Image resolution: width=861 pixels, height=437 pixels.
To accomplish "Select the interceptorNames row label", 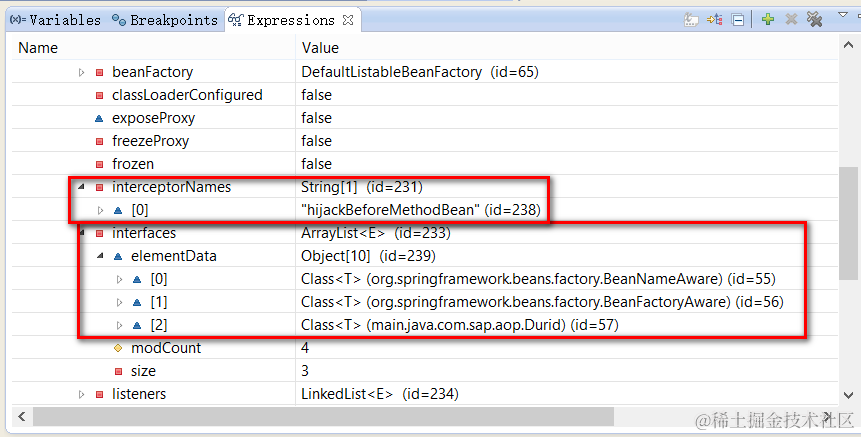I will (x=171, y=187).
